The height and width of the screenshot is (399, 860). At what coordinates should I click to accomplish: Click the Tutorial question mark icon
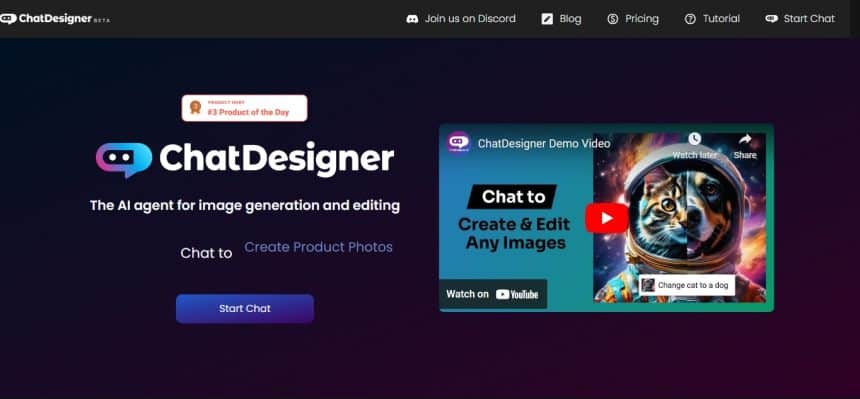690,19
